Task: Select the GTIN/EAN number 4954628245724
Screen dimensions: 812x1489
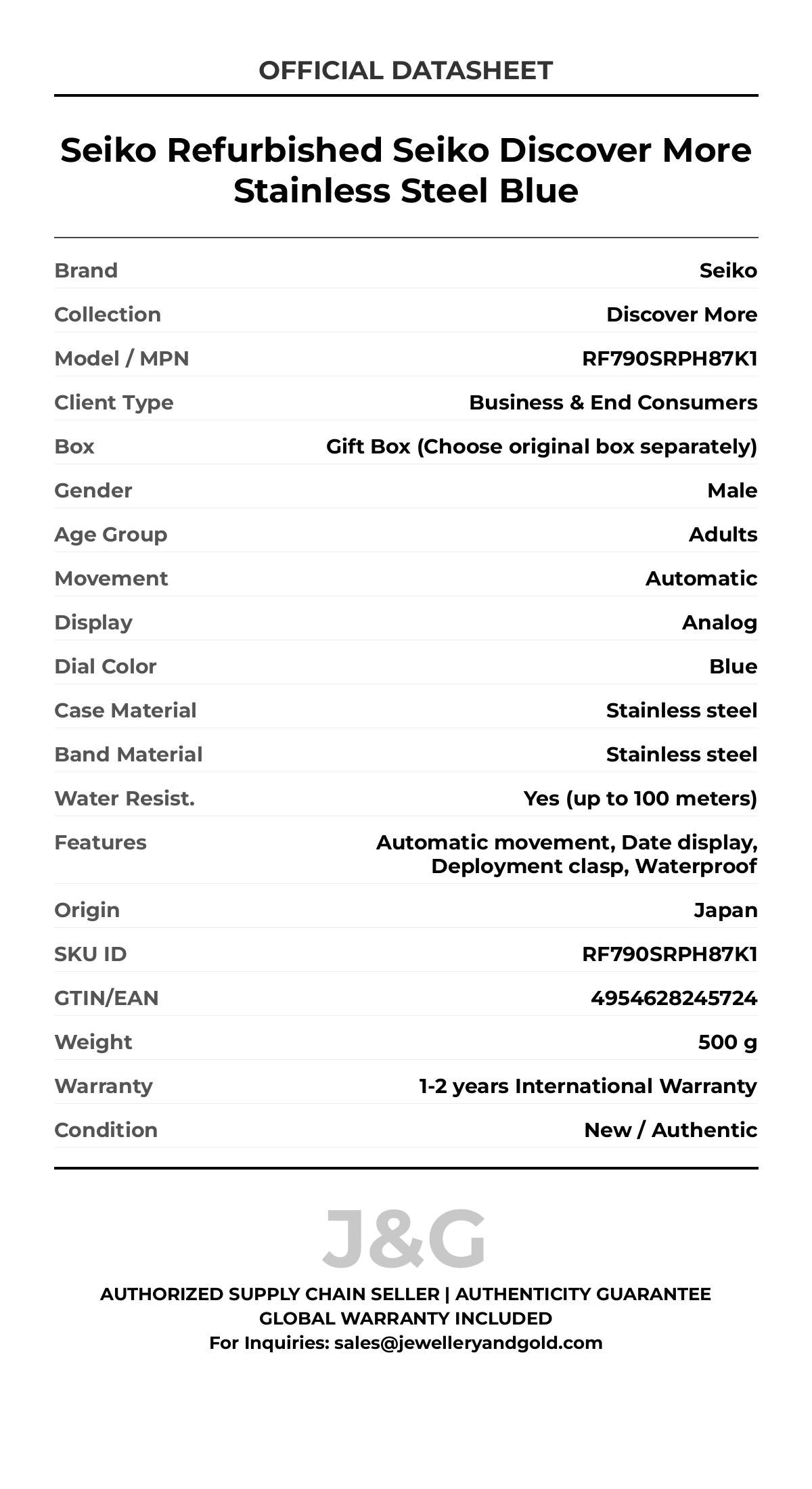Action: pos(673,998)
